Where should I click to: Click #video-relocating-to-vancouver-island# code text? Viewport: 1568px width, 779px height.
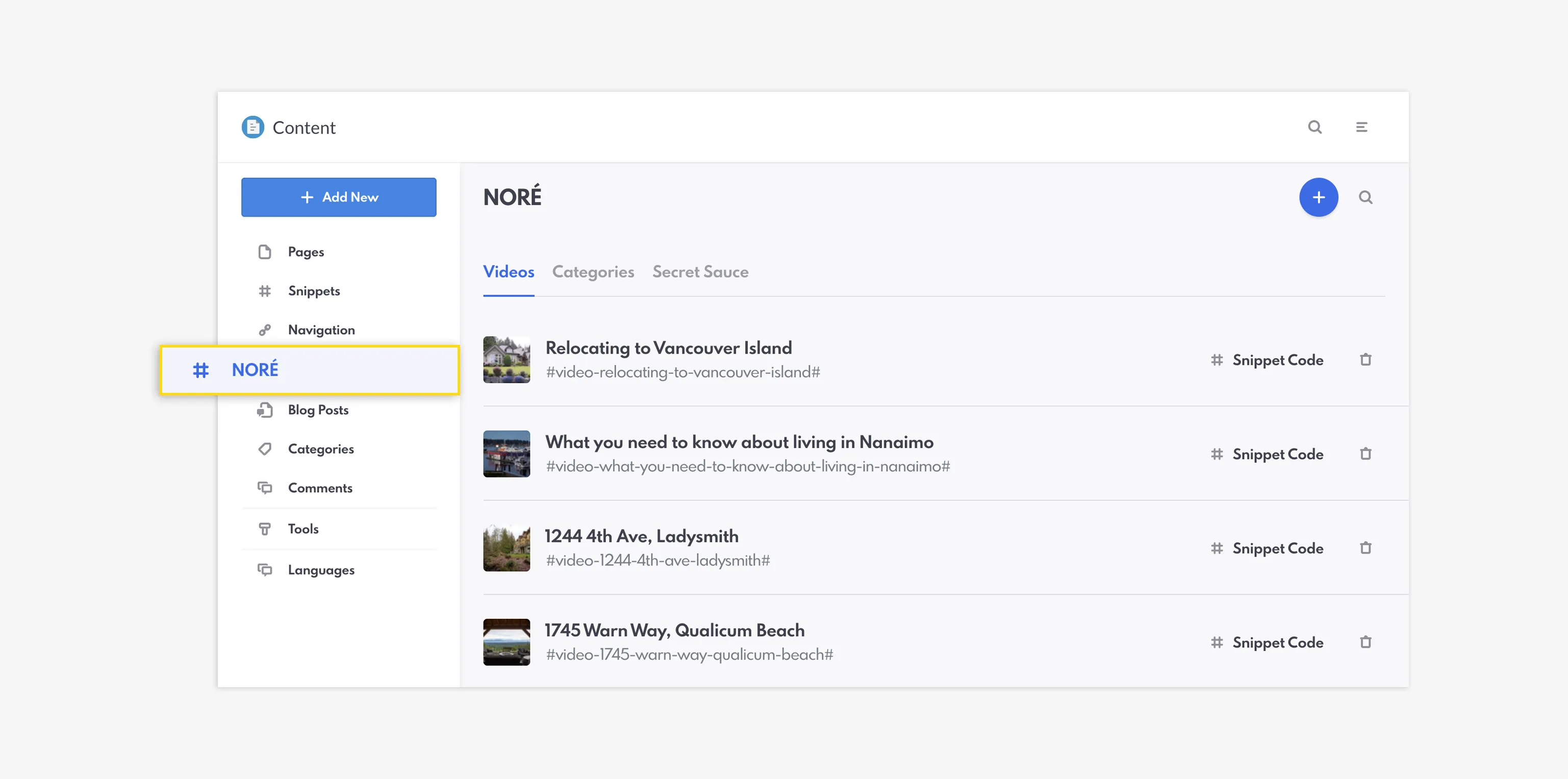pyautogui.click(x=683, y=372)
